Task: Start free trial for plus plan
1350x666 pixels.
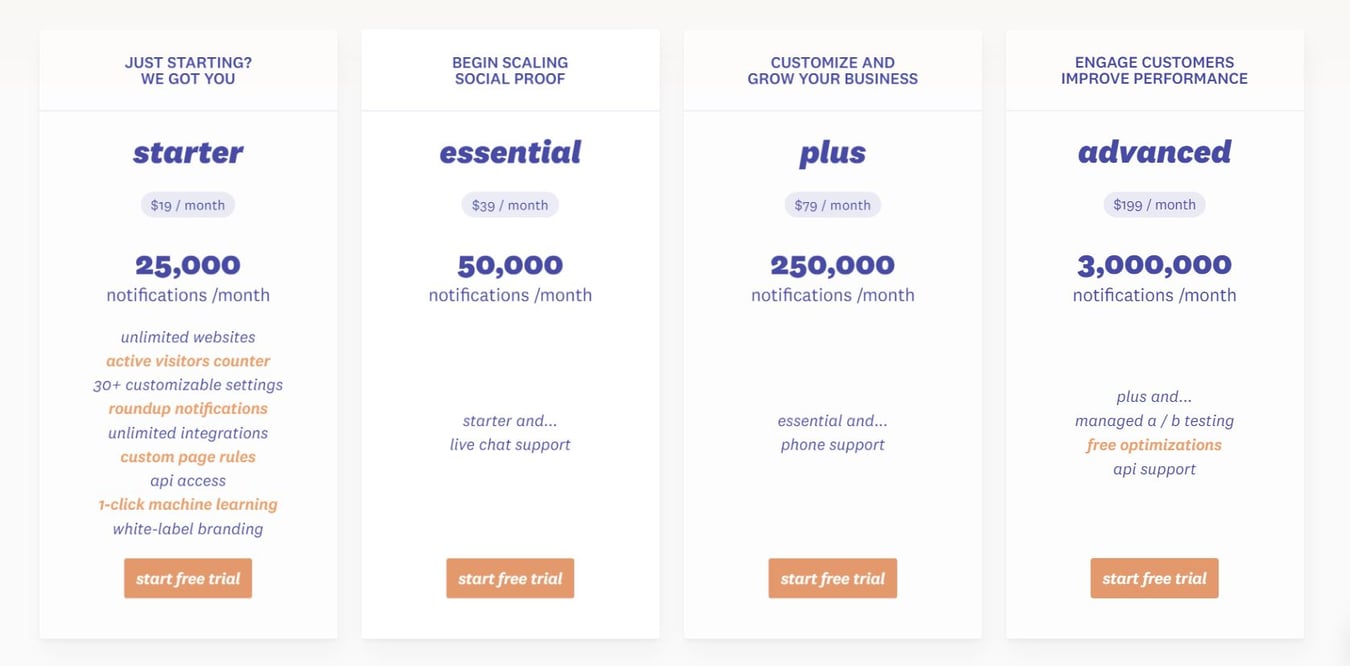Action: [x=832, y=578]
